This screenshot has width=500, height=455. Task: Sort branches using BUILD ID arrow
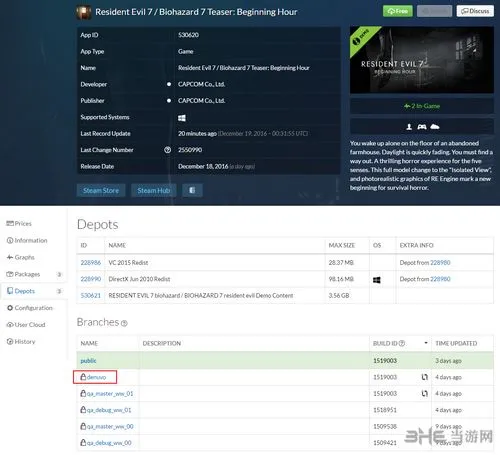point(426,343)
